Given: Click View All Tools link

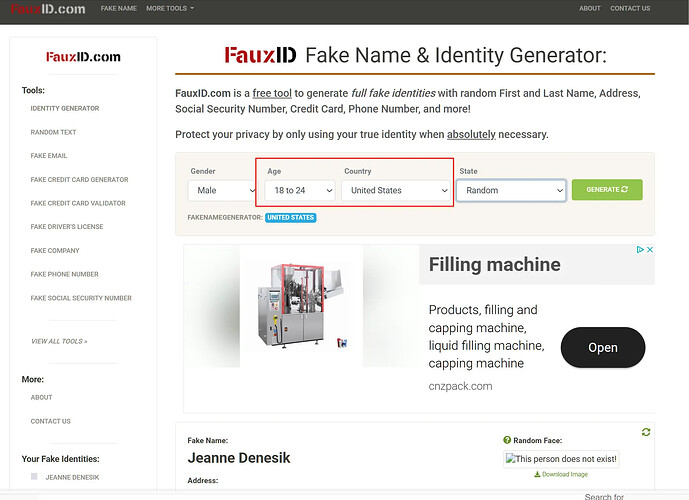Looking at the screenshot, I should pos(59,341).
